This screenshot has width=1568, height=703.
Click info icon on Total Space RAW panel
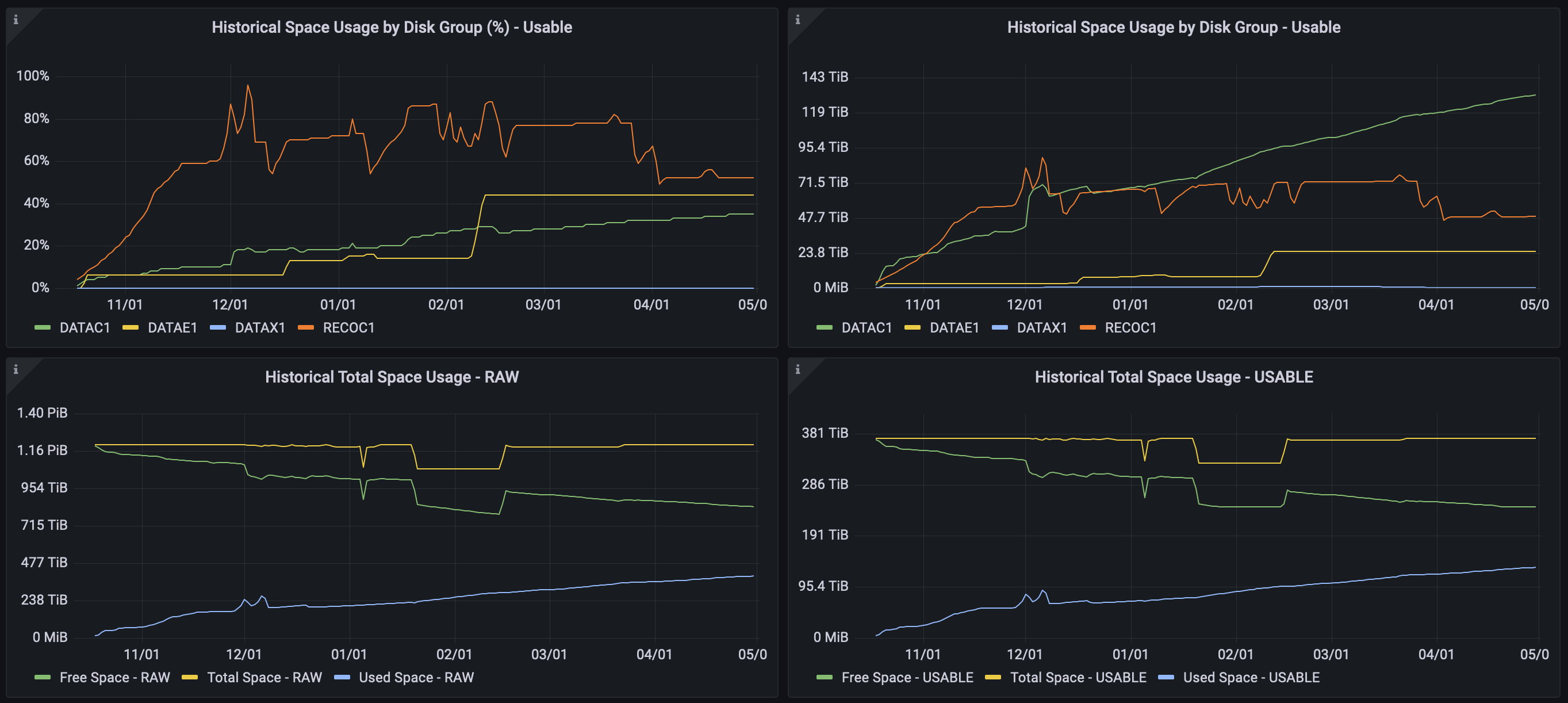(16, 370)
